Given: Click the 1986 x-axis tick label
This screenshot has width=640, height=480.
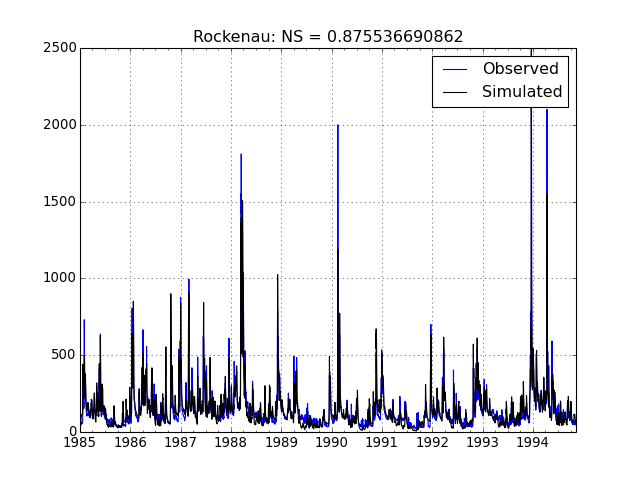Looking at the screenshot, I should point(130,442).
